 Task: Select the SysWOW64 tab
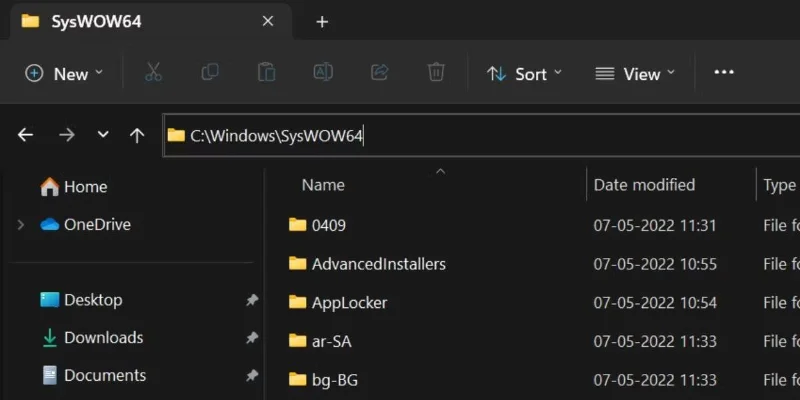pos(151,21)
